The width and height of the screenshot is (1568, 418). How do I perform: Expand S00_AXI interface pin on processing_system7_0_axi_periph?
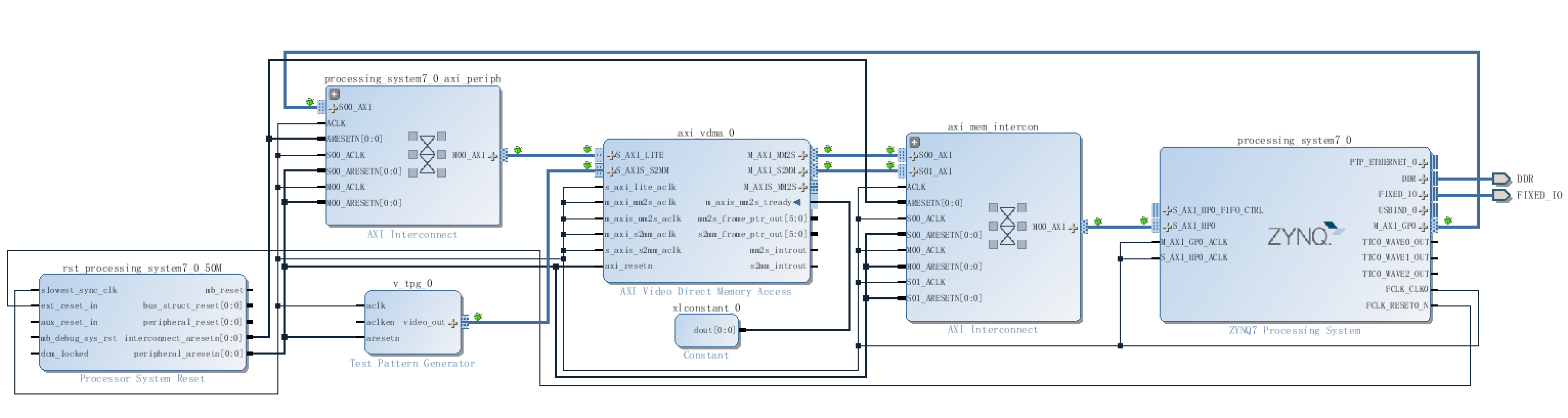333,107
